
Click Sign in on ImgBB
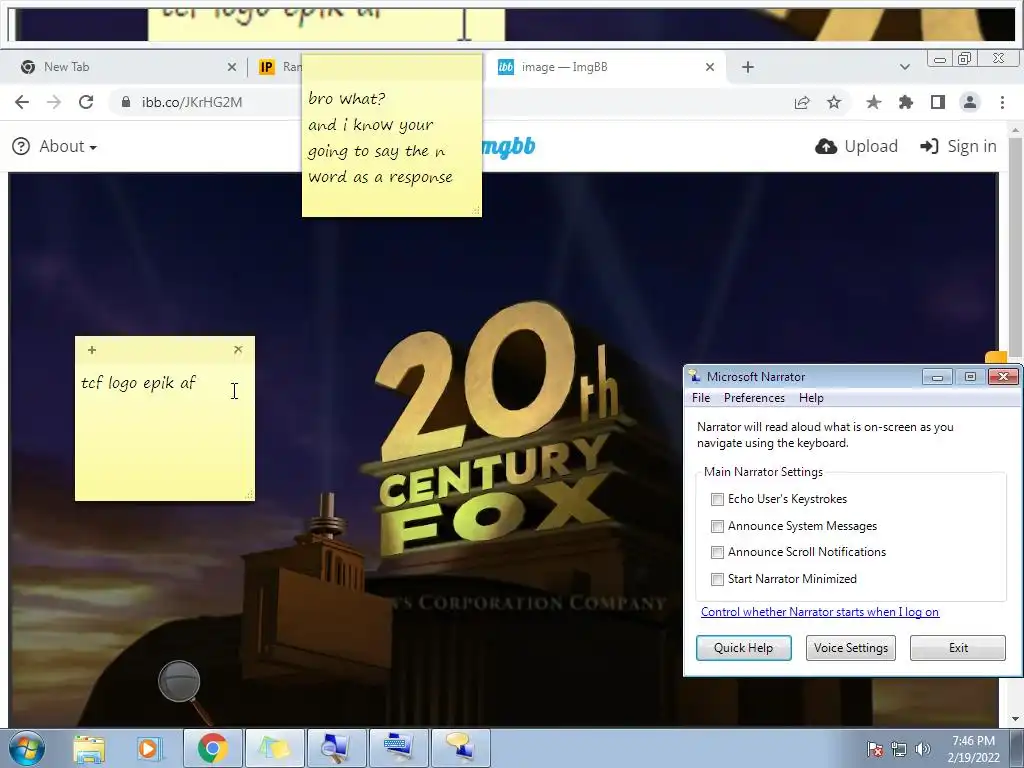(x=958, y=146)
